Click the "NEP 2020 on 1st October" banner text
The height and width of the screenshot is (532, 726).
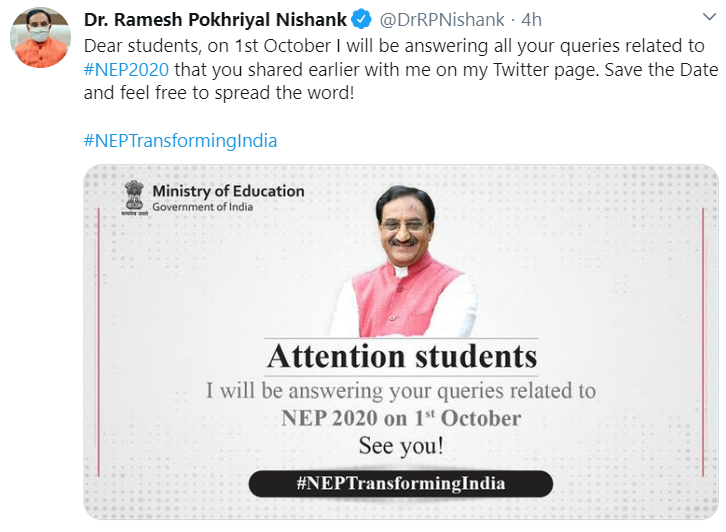click(401, 418)
